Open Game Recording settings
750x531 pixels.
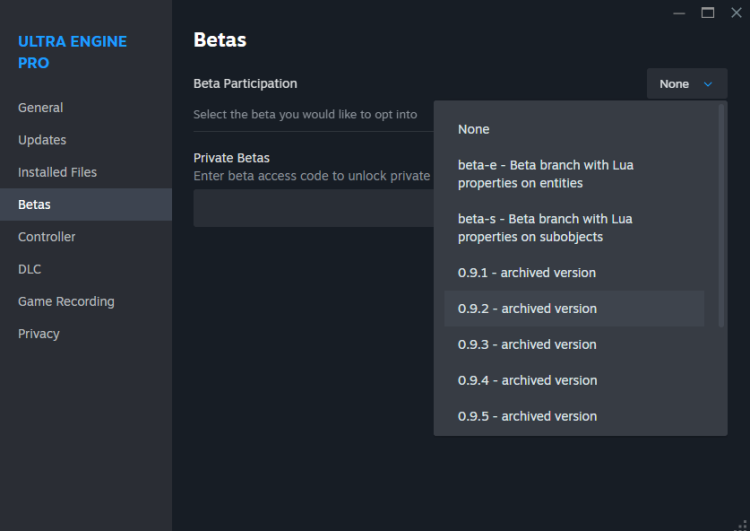coord(66,302)
